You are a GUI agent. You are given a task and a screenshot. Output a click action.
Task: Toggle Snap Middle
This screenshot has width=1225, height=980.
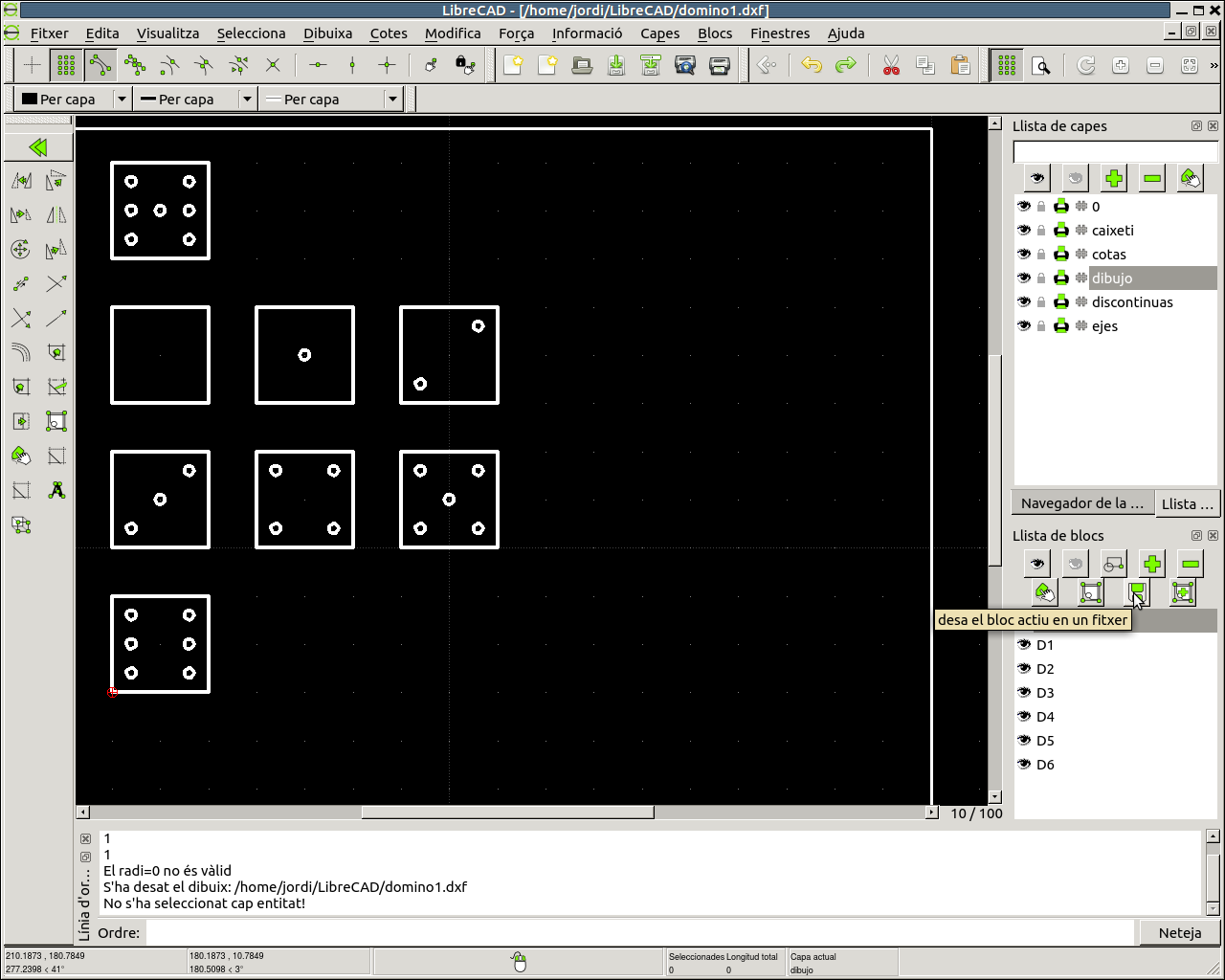pos(204,65)
